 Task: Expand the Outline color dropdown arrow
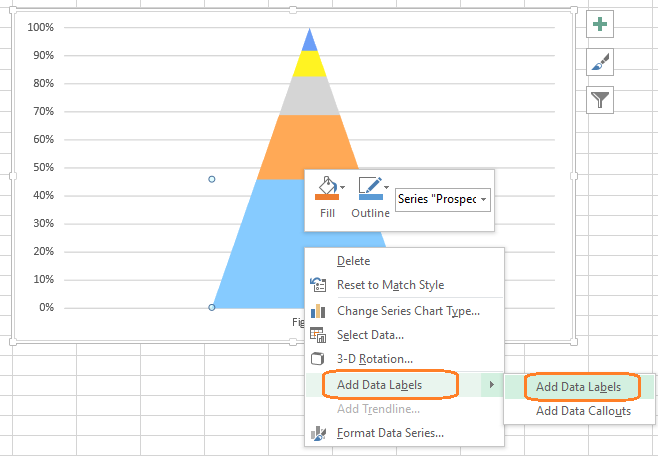coord(386,187)
